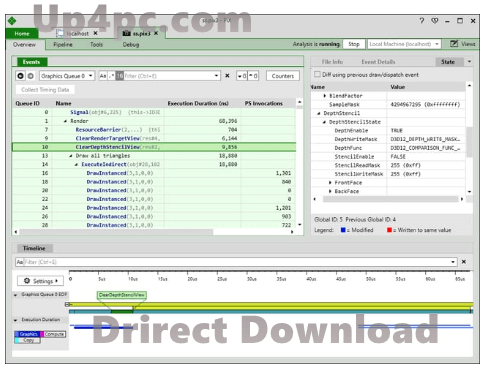Toggle the filled circle events view button

point(20,76)
